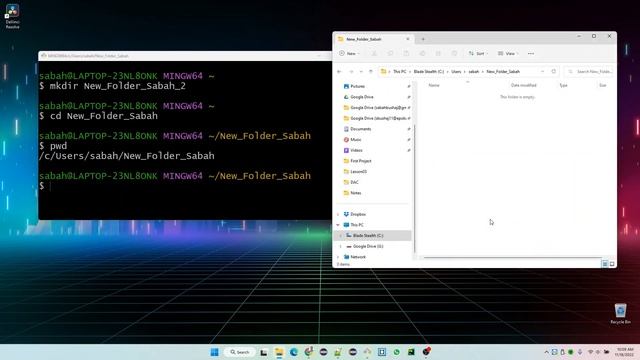
Task: Click 'Blade Stealth (C:)' in the breadcrumb
Action: click(x=429, y=71)
